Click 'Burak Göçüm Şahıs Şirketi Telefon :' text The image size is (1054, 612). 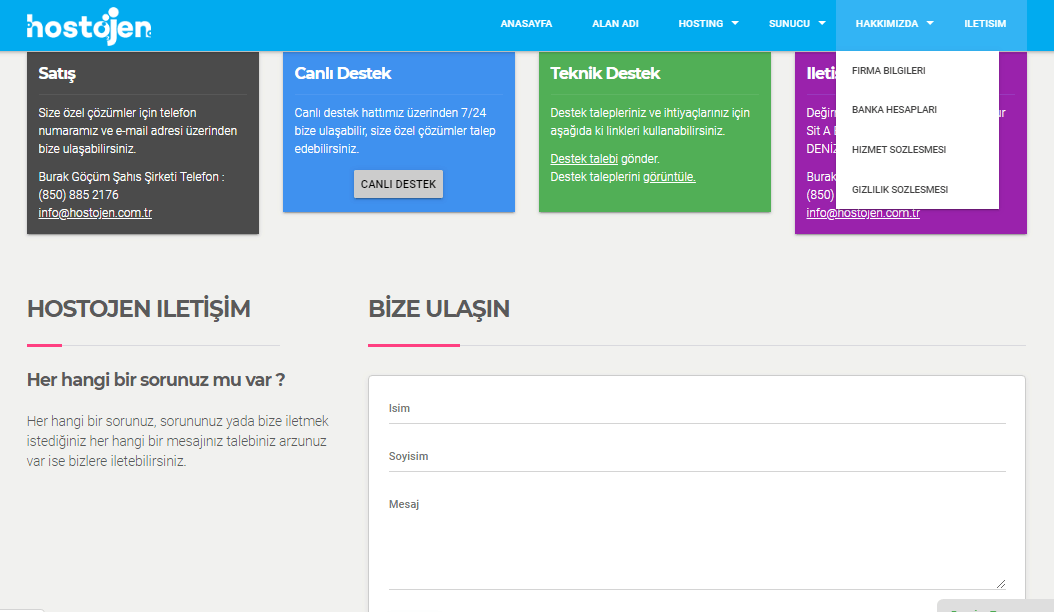[x=131, y=177]
